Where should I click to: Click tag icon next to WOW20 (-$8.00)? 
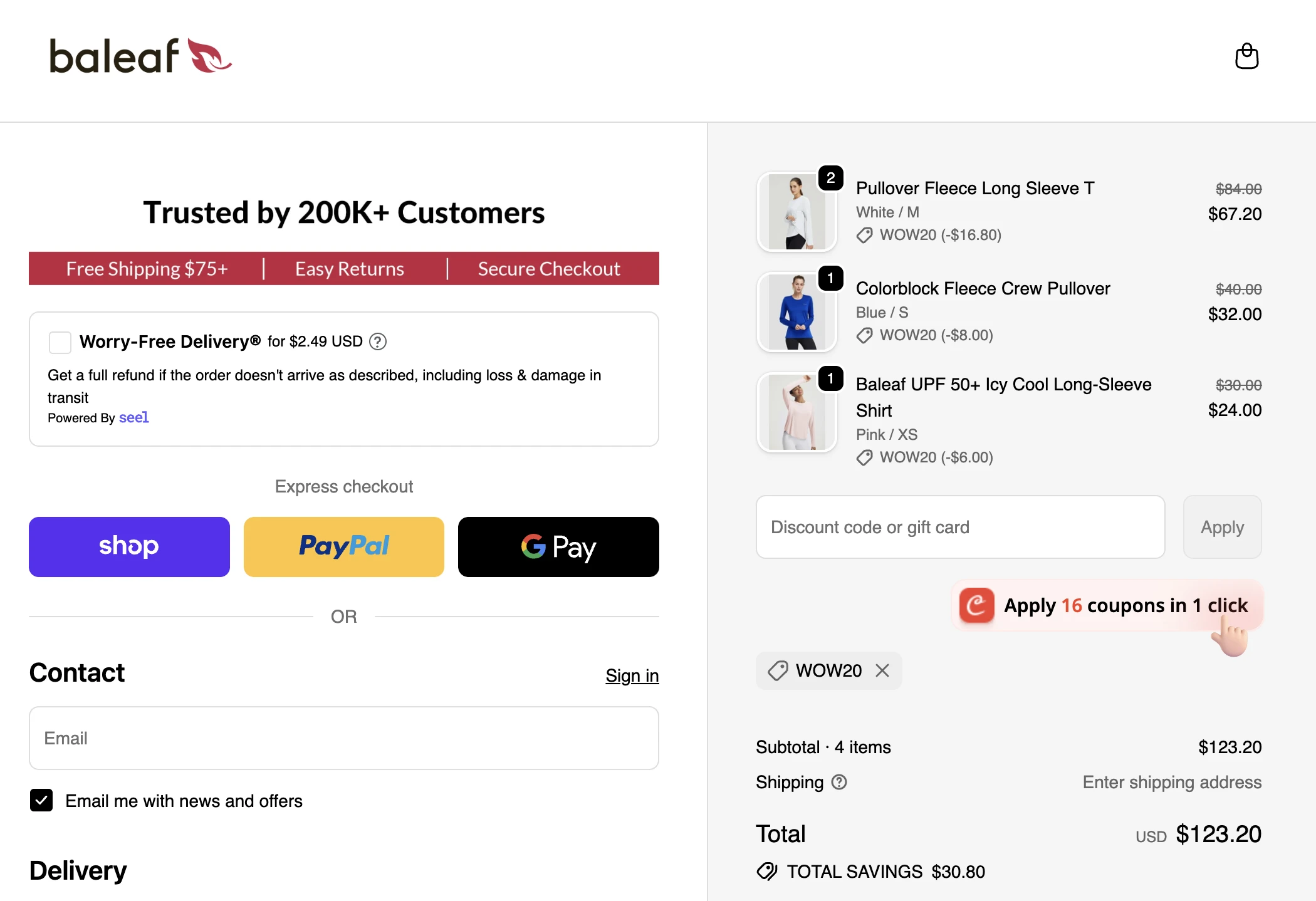[x=865, y=335]
